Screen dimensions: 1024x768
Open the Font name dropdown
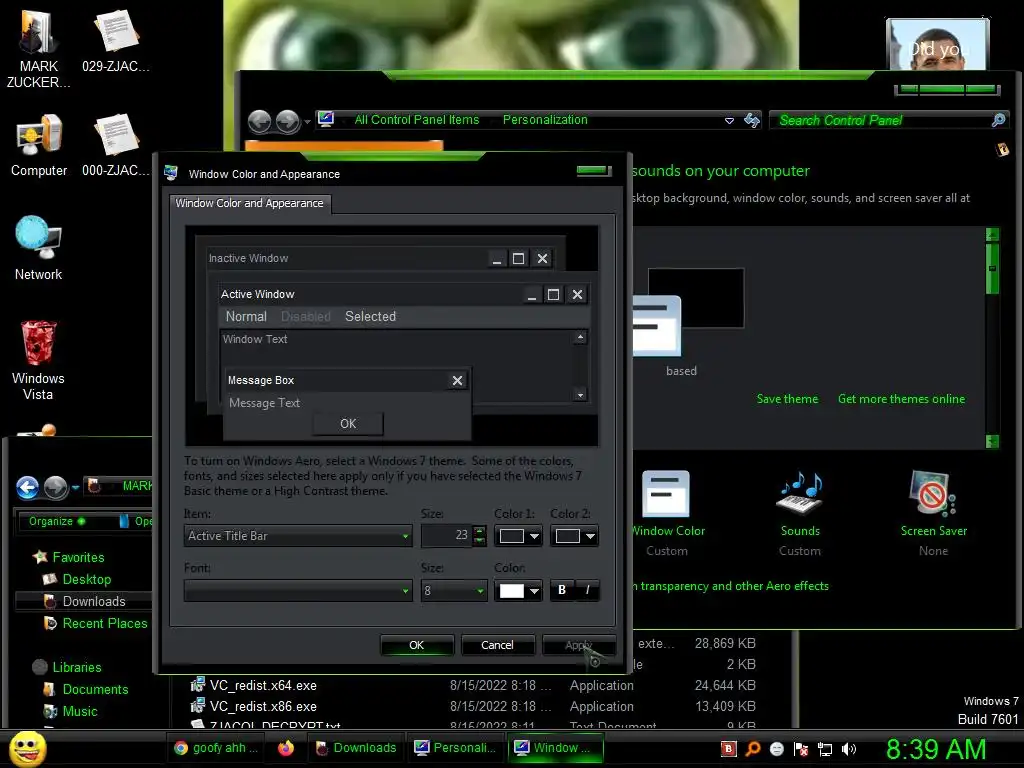click(298, 590)
